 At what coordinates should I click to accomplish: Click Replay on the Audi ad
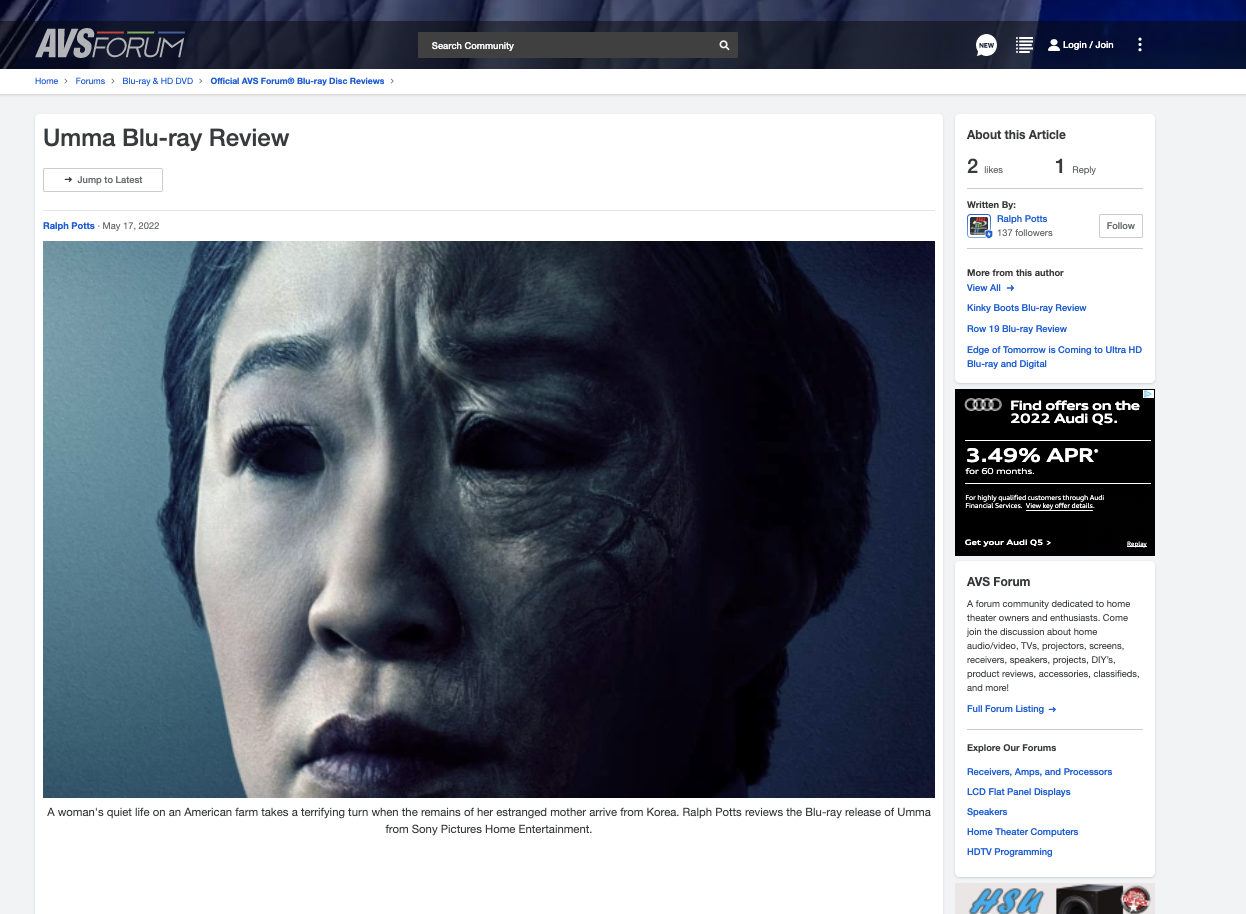[x=1137, y=544]
